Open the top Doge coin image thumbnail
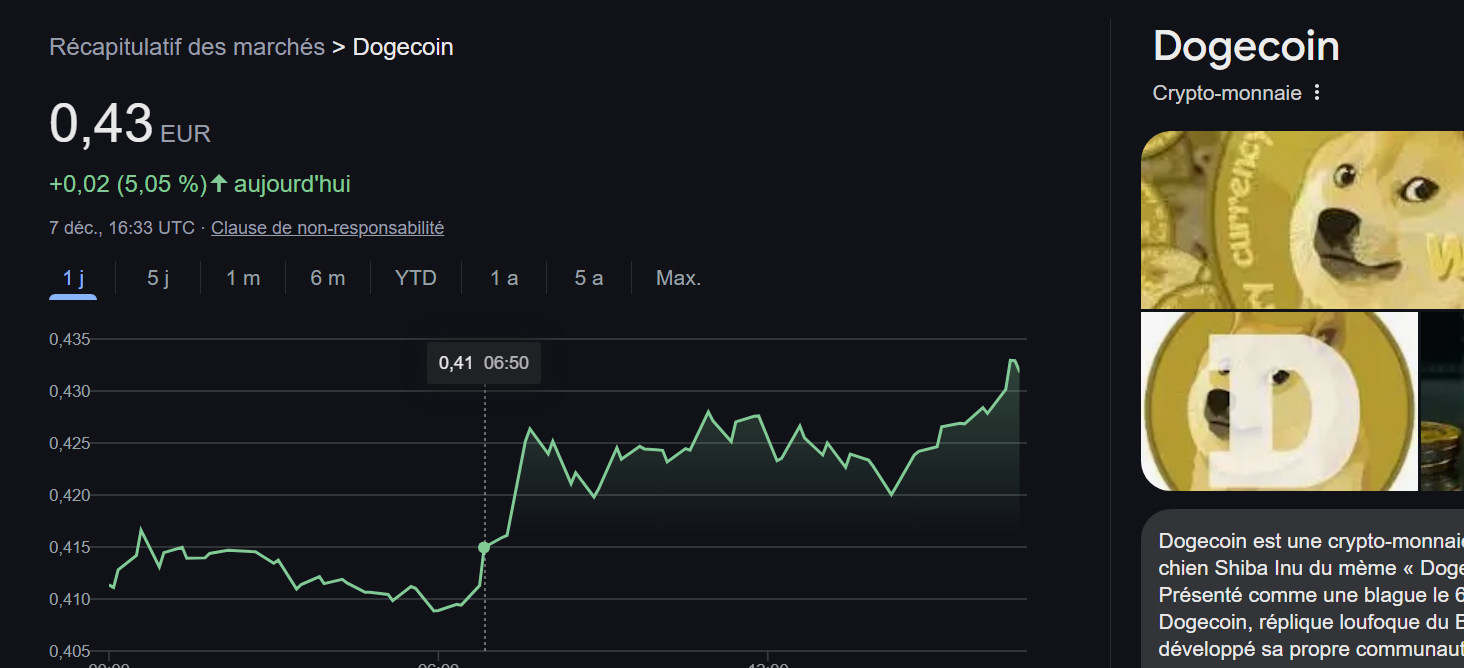Image resolution: width=1464 pixels, height=668 pixels. [x=1302, y=220]
